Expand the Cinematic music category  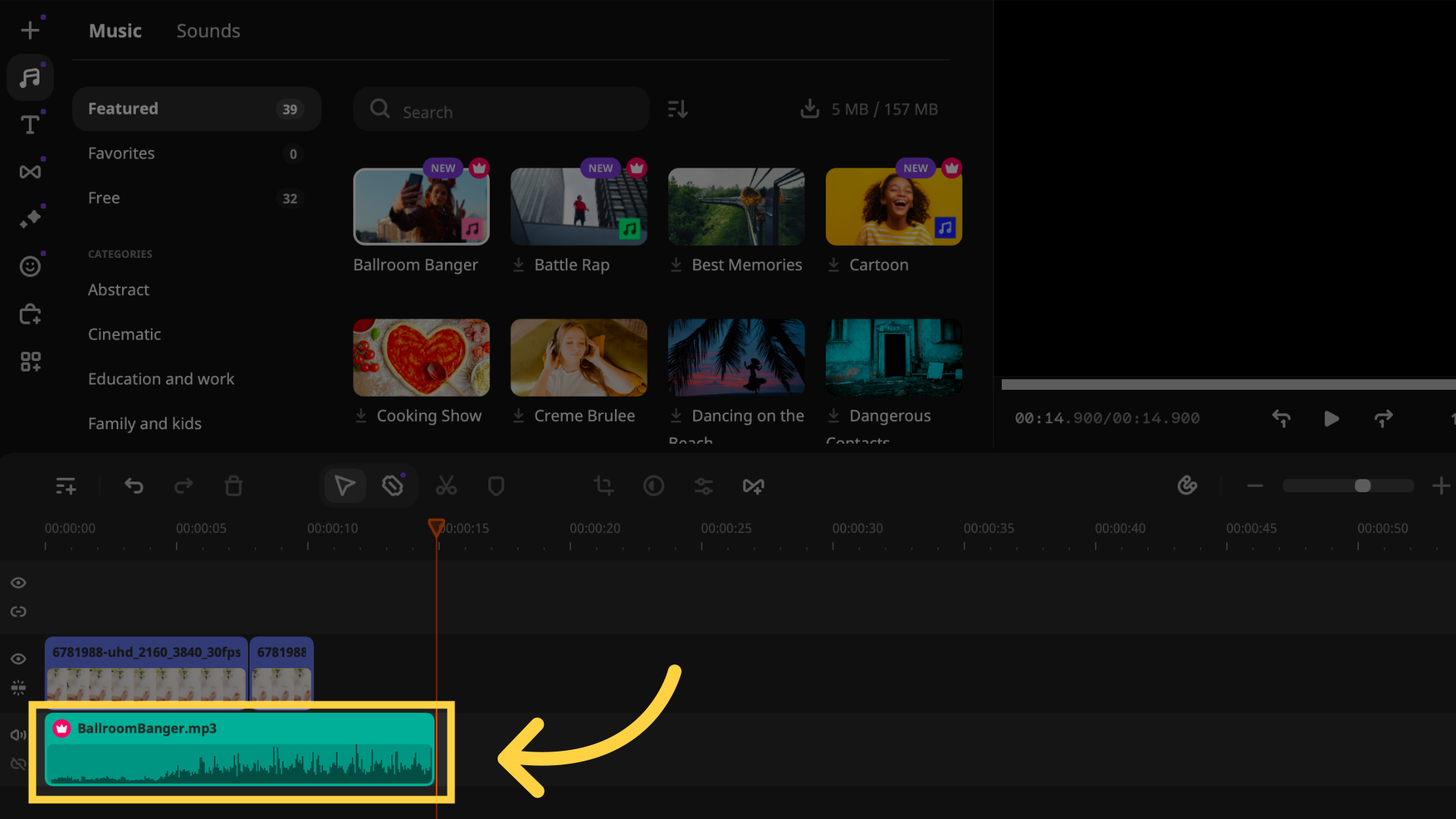coord(124,334)
